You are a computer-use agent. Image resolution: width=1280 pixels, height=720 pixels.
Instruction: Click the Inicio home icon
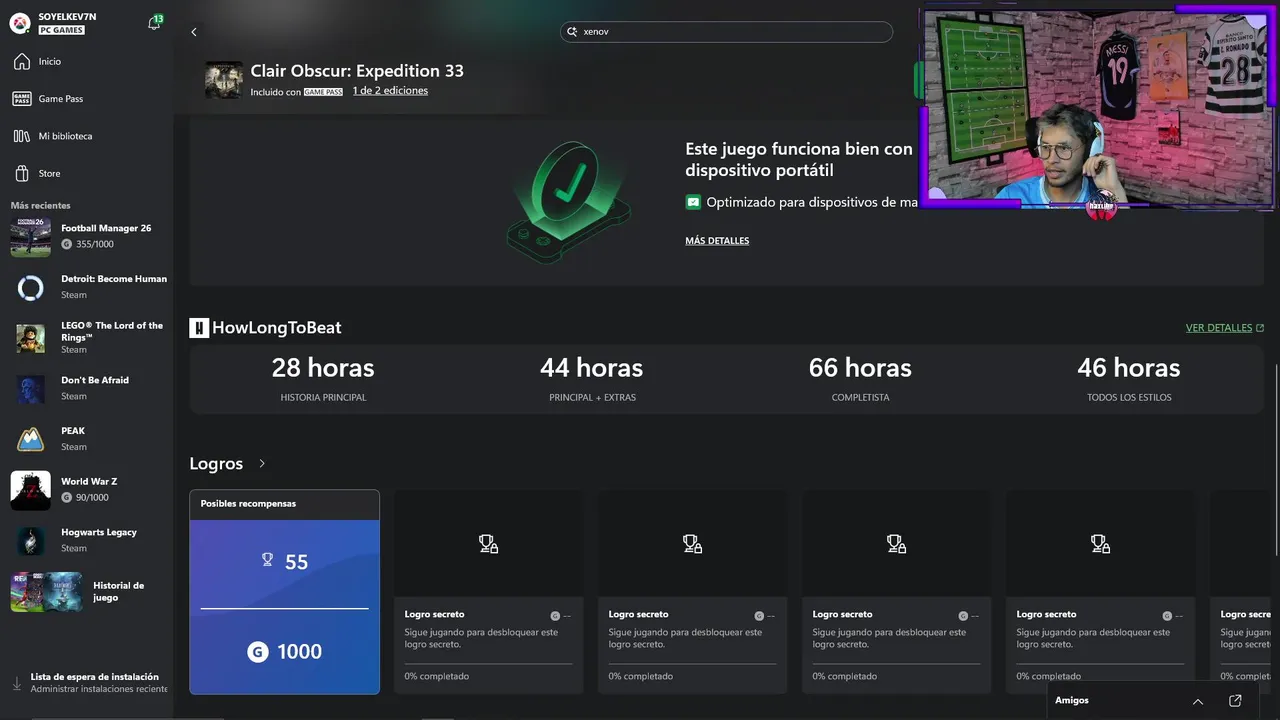pyautogui.click(x=21, y=62)
